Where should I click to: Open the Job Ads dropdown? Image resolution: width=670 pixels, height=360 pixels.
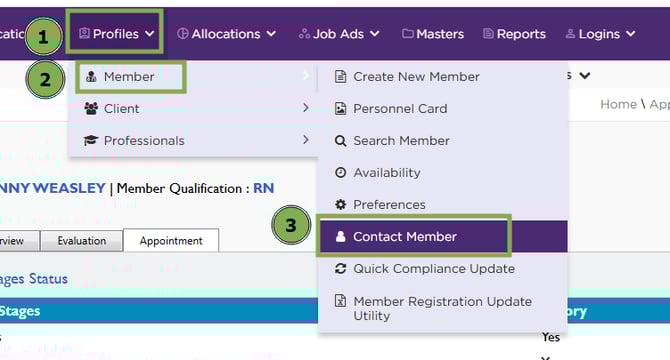pyautogui.click(x=339, y=34)
